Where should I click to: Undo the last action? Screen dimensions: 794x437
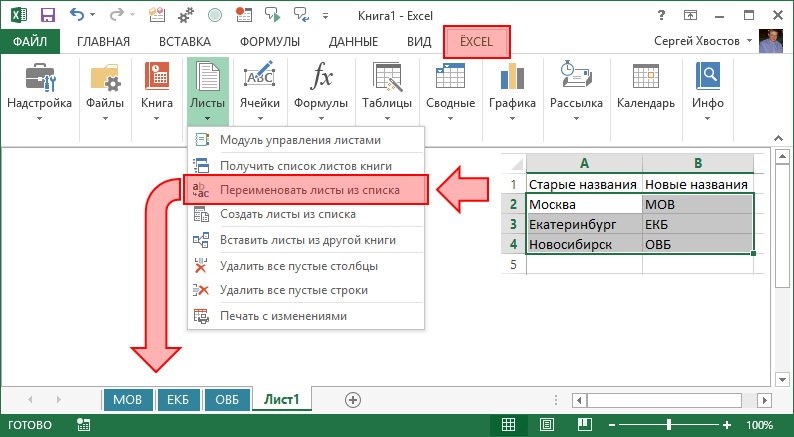point(77,15)
